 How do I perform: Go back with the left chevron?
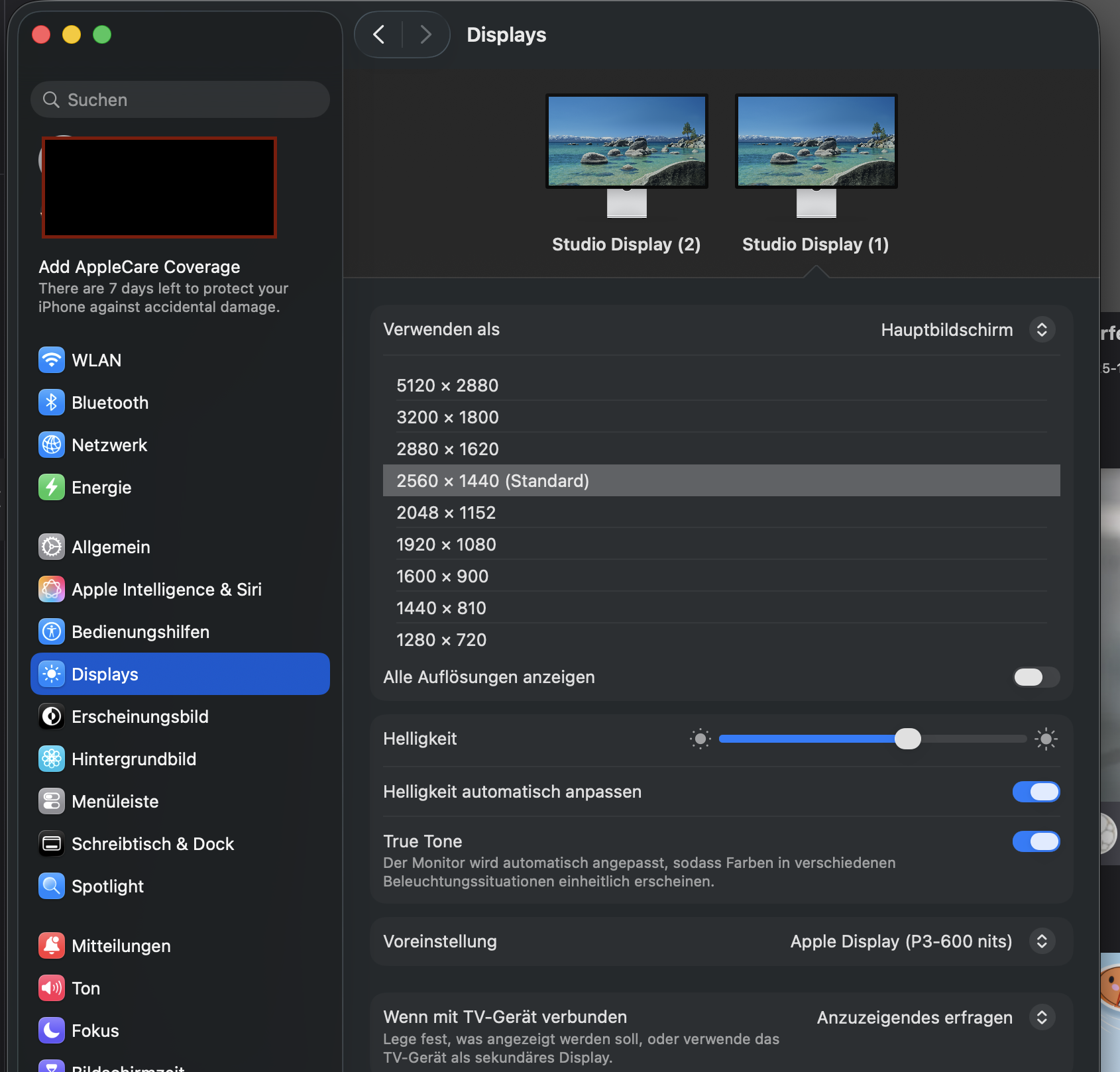pos(379,34)
